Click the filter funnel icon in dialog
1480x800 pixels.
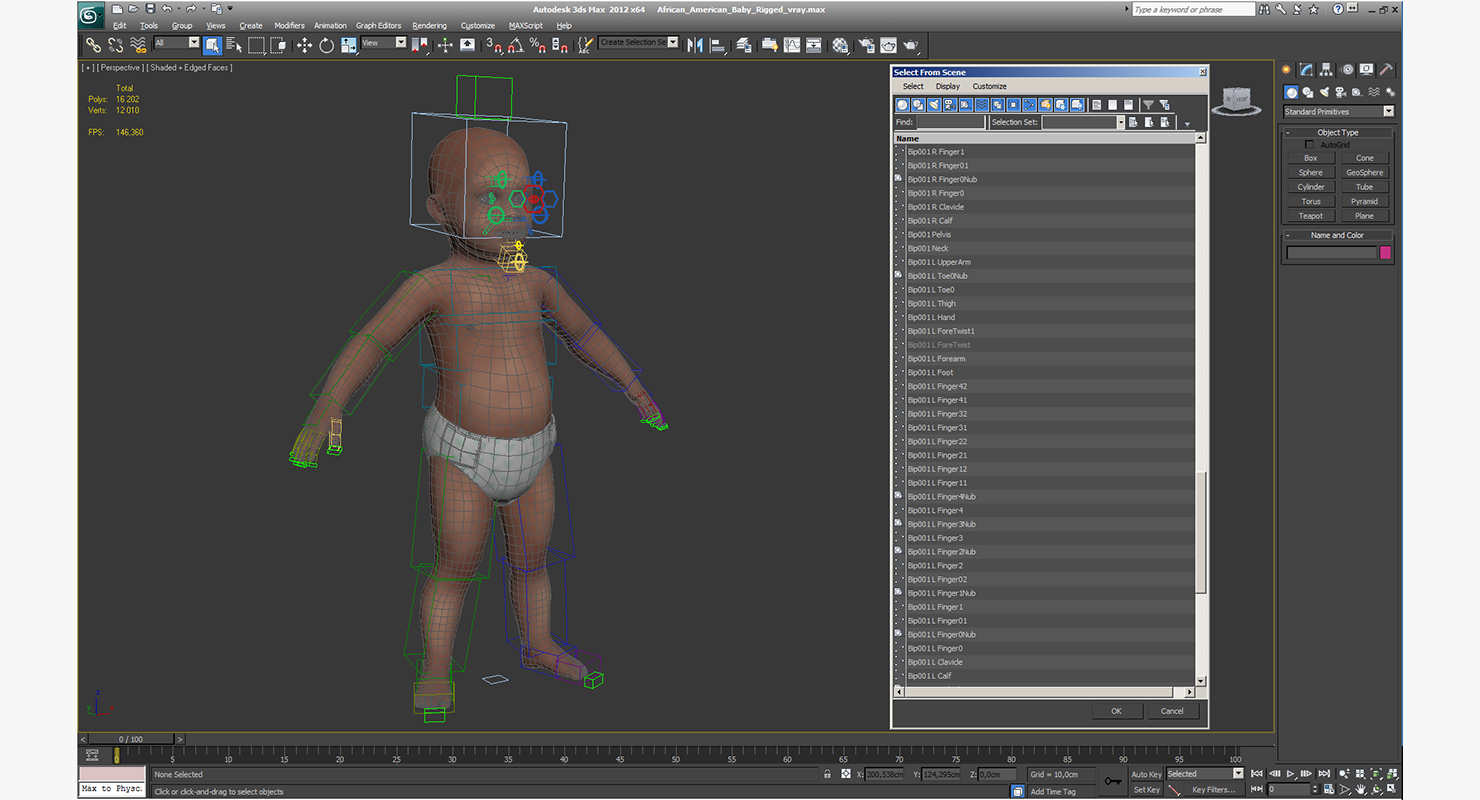tap(1148, 105)
